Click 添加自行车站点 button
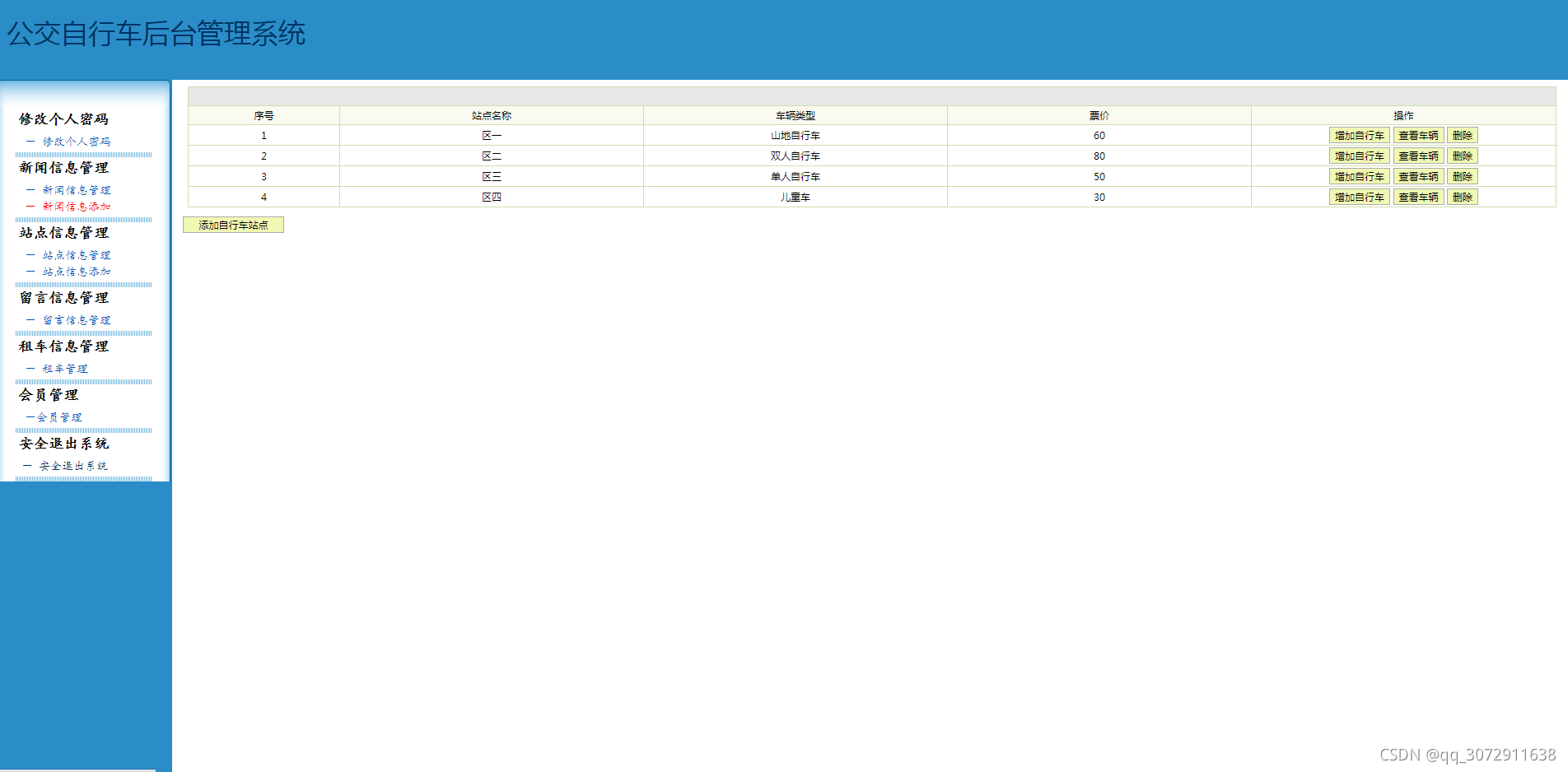 coord(233,225)
